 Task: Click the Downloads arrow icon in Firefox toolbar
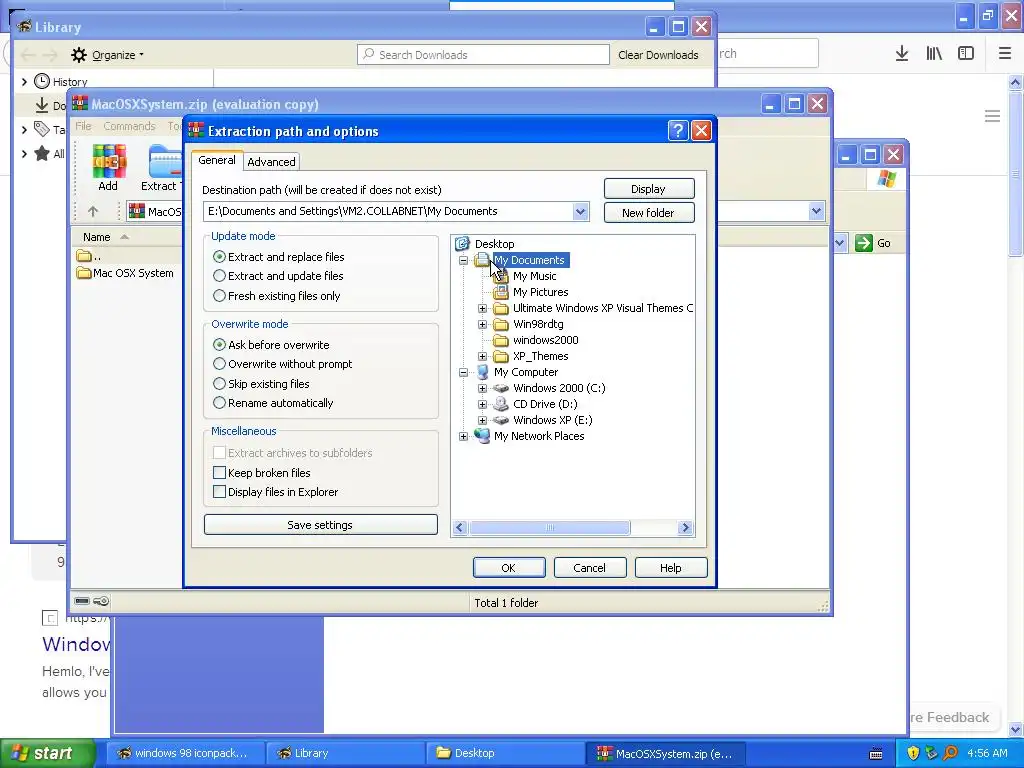coord(902,54)
